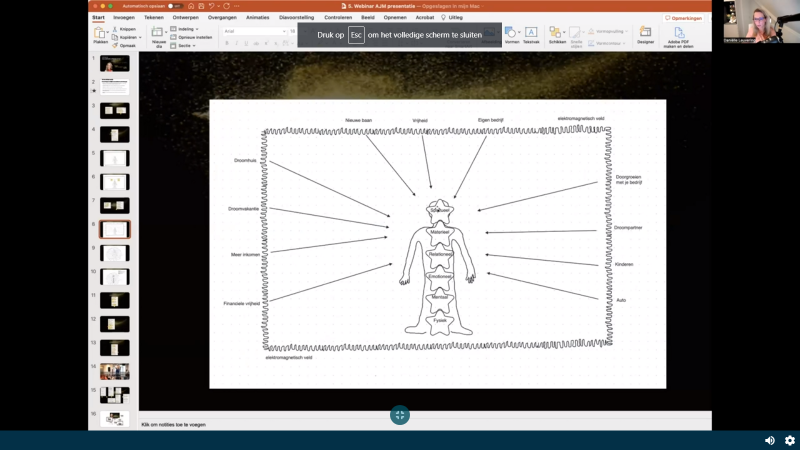Click the Schikken arrange icon
800x450 pixels.
(556, 34)
